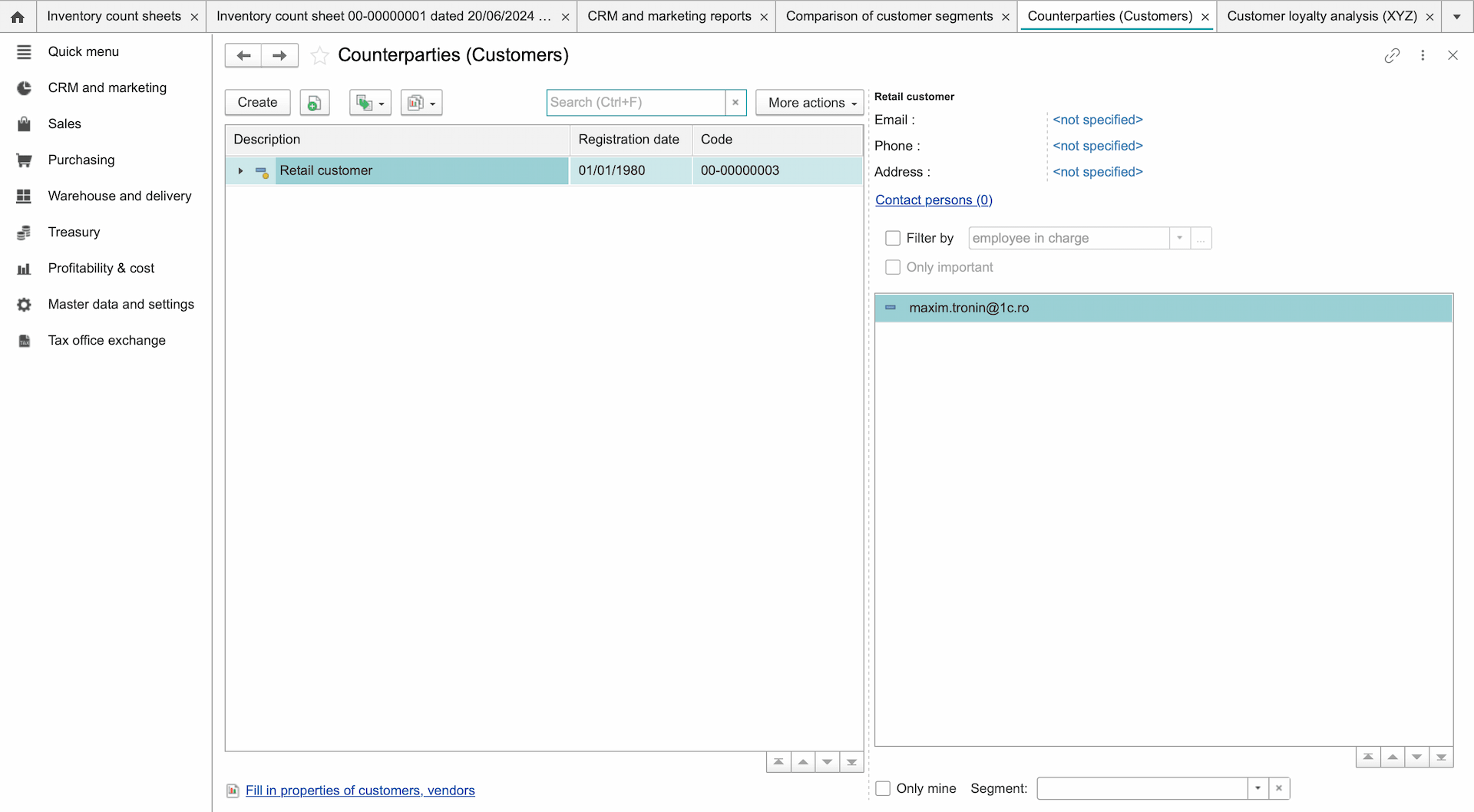This screenshot has width=1474, height=812.
Task: Switch to Inventory count sheets tab
Action: pyautogui.click(x=114, y=16)
